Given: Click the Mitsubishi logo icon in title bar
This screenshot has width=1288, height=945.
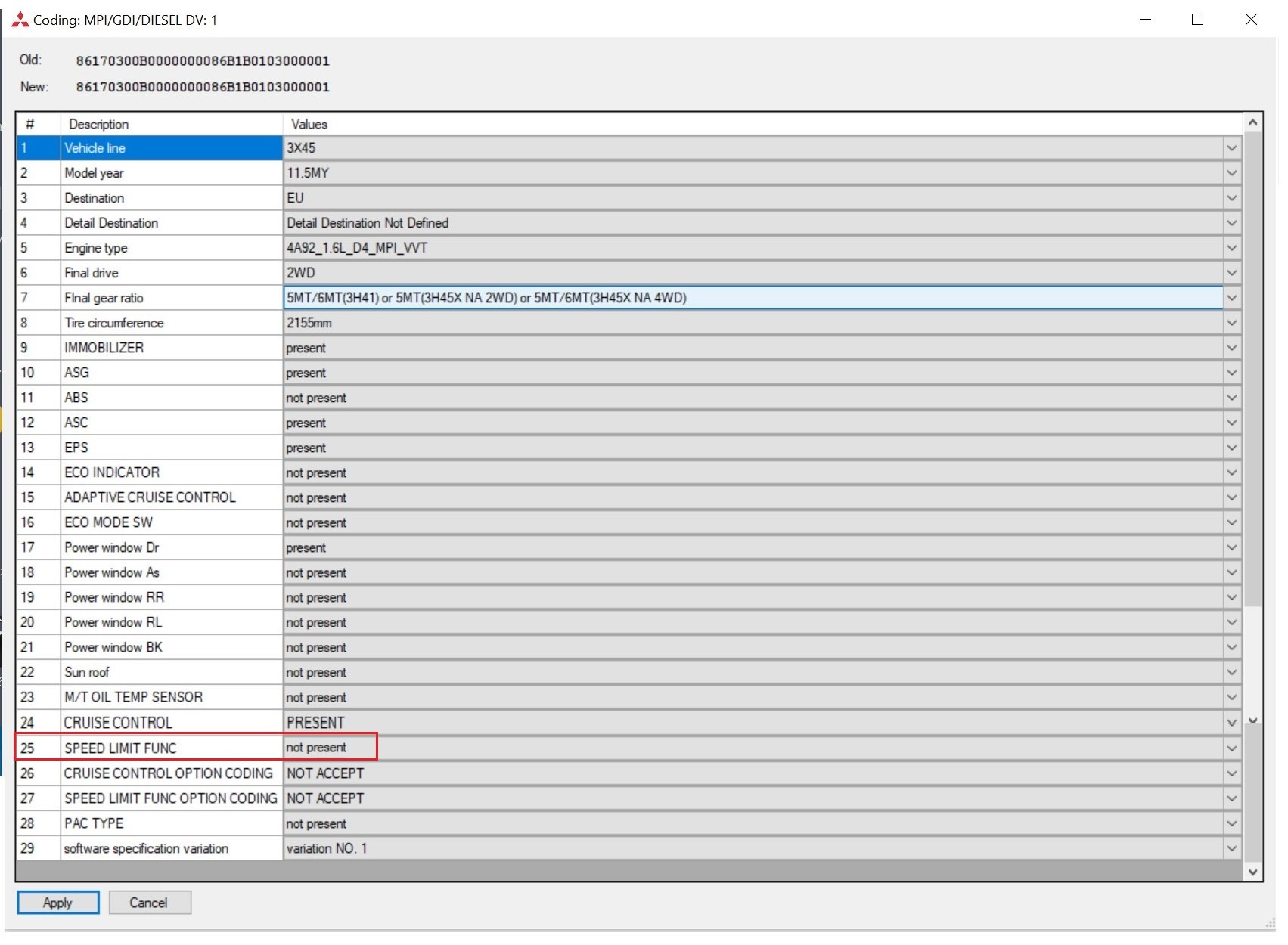Looking at the screenshot, I should pyautogui.click(x=20, y=20).
